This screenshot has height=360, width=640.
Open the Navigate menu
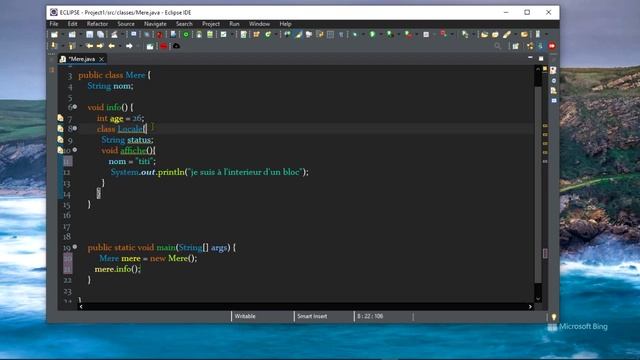click(155, 24)
